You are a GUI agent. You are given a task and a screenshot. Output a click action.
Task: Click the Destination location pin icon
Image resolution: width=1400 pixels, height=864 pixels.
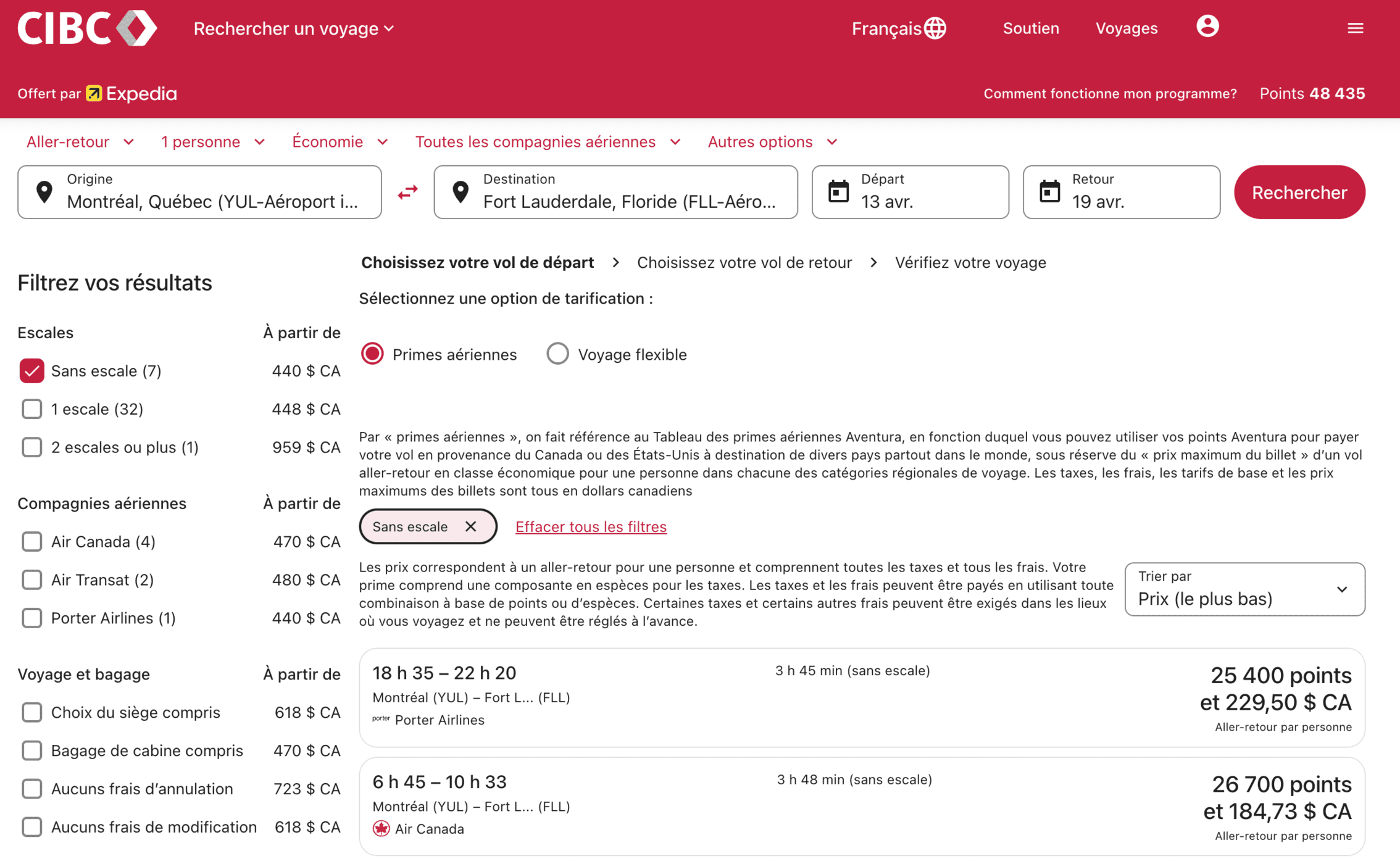[x=460, y=193]
